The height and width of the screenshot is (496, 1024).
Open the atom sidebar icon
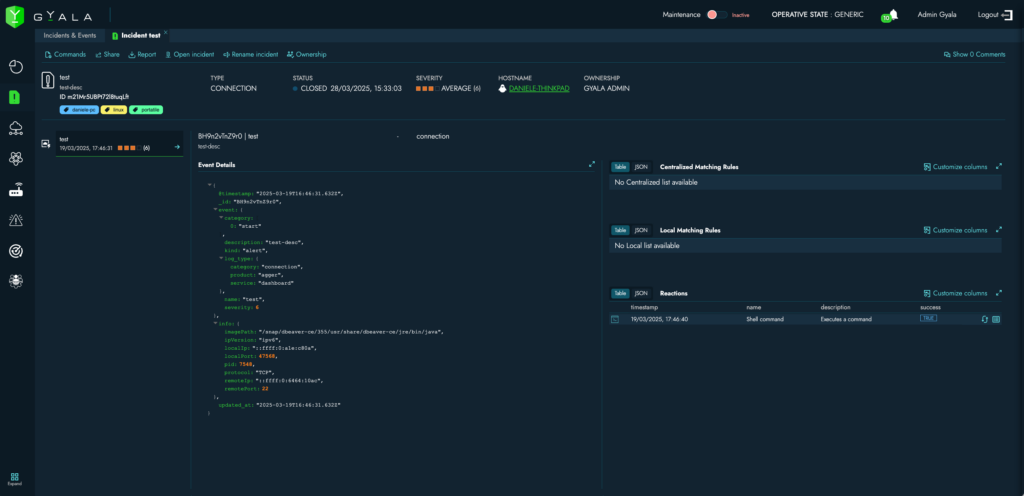click(16, 158)
